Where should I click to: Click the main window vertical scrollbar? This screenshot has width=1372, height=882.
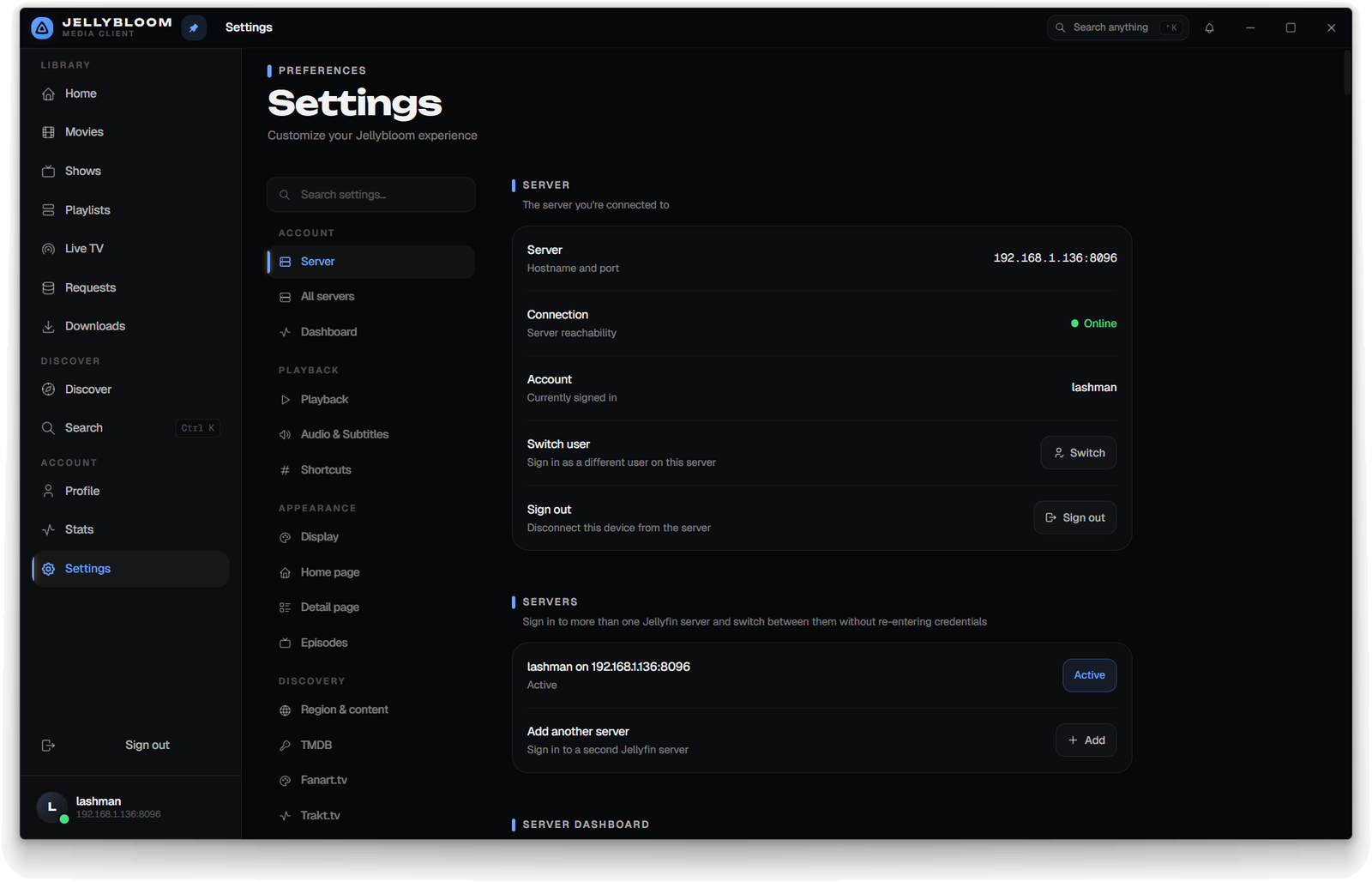(x=1347, y=72)
